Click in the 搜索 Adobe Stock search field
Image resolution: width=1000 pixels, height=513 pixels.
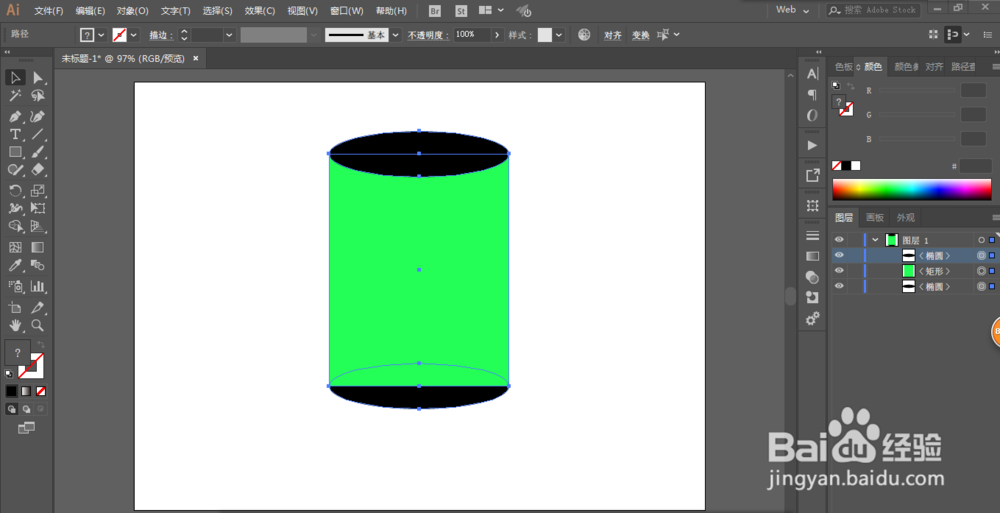872,10
